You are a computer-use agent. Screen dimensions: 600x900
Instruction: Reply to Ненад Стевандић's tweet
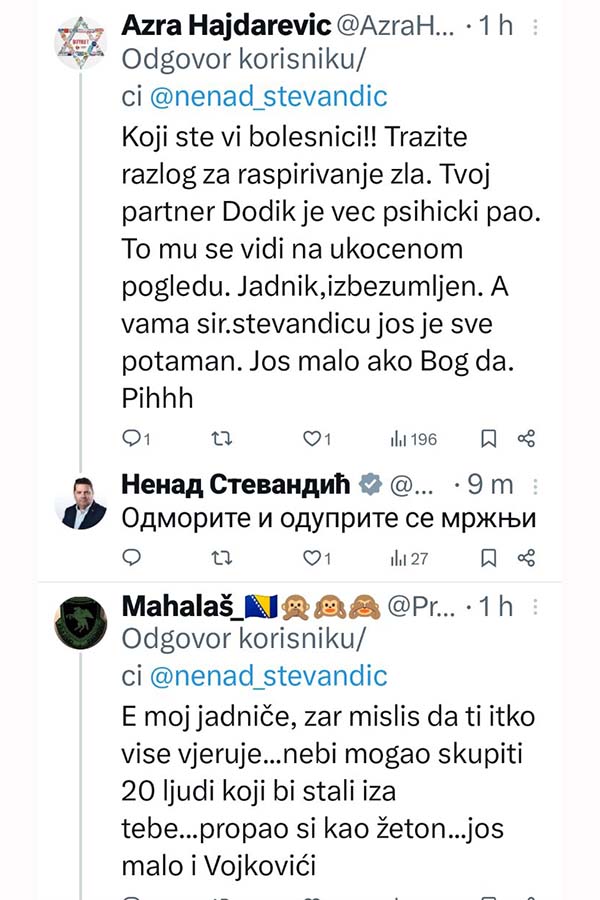point(131,557)
